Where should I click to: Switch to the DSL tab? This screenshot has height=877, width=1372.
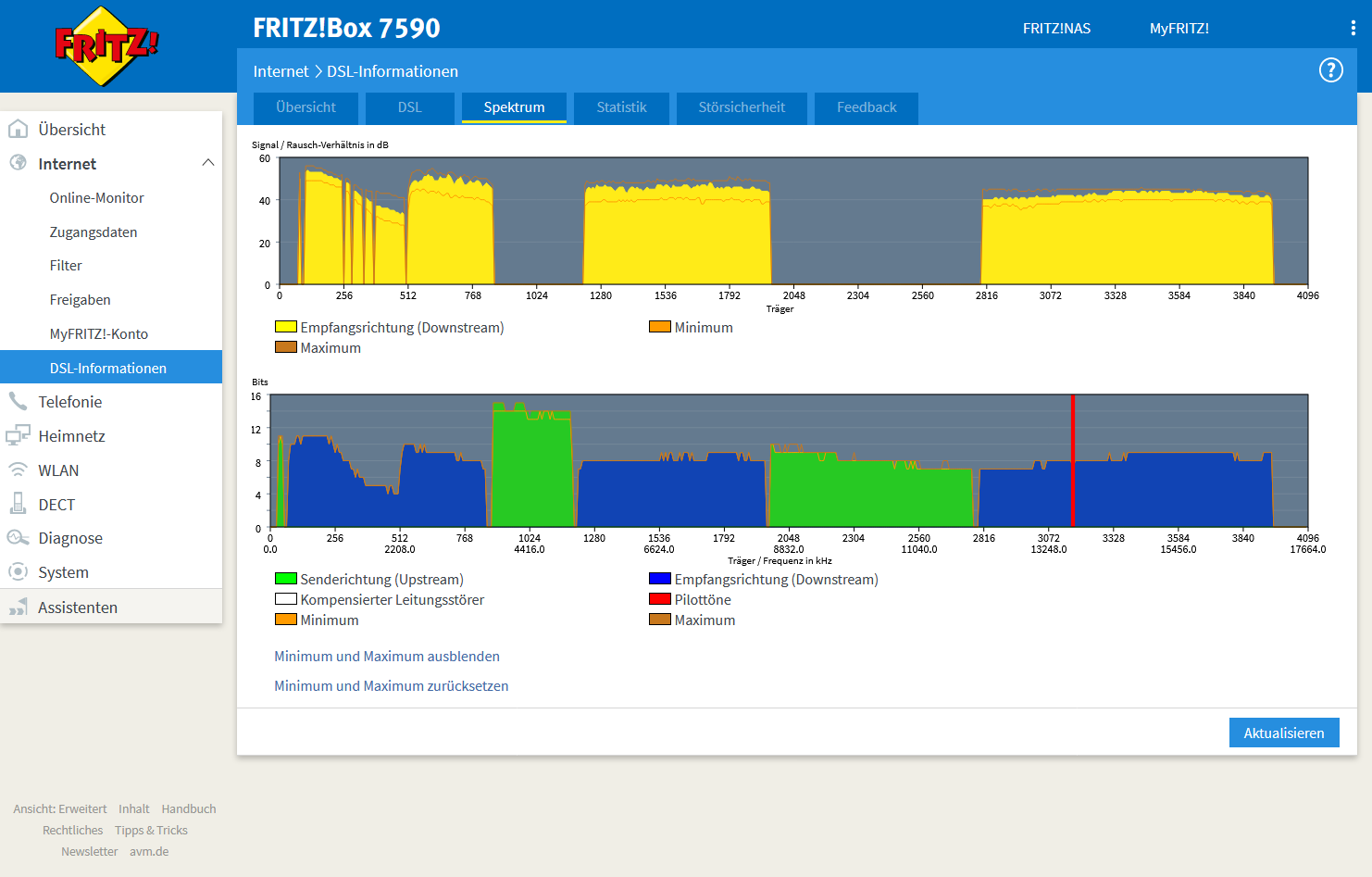point(410,107)
